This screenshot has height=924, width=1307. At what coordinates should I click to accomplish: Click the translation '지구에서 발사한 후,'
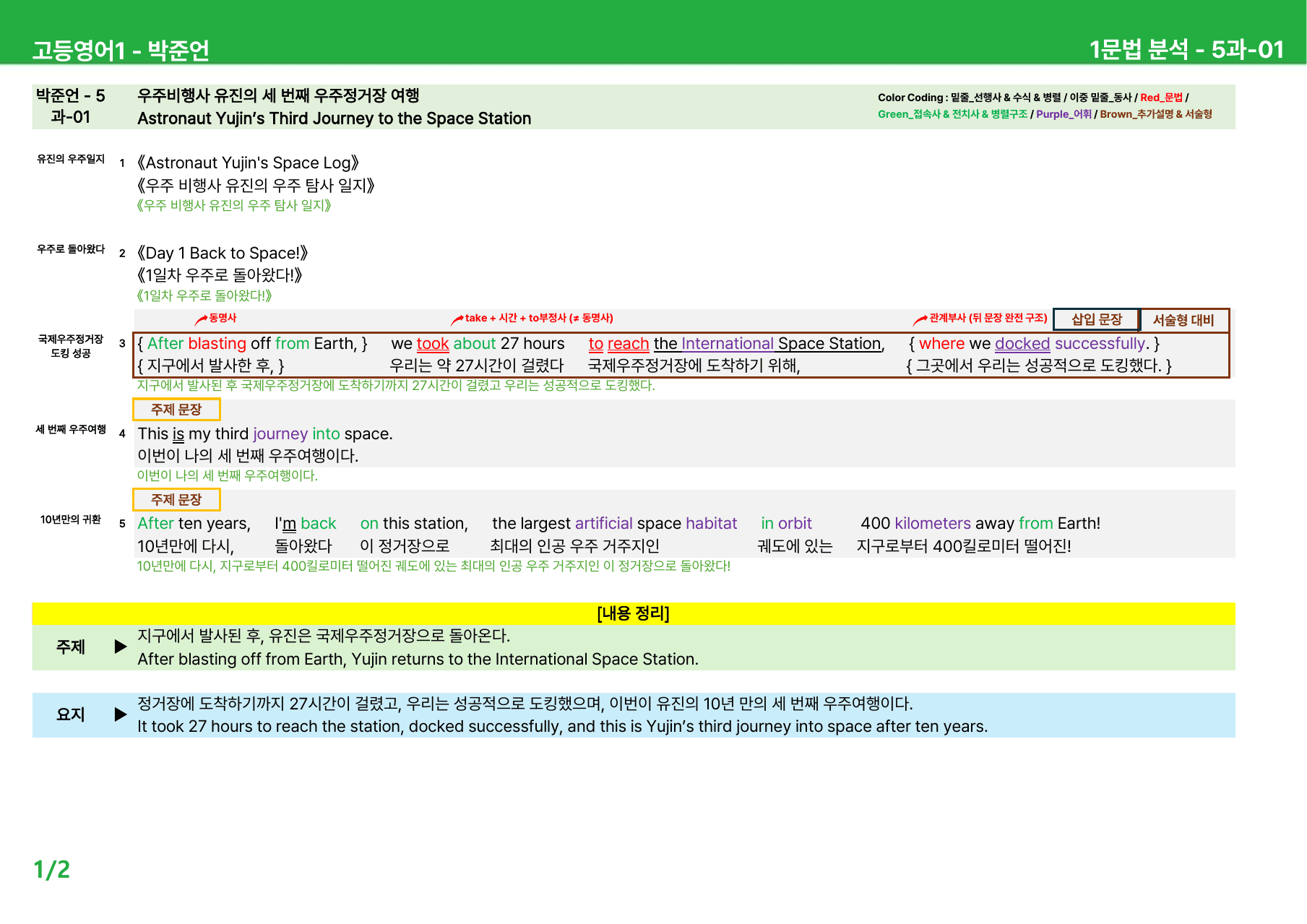tap(210, 366)
